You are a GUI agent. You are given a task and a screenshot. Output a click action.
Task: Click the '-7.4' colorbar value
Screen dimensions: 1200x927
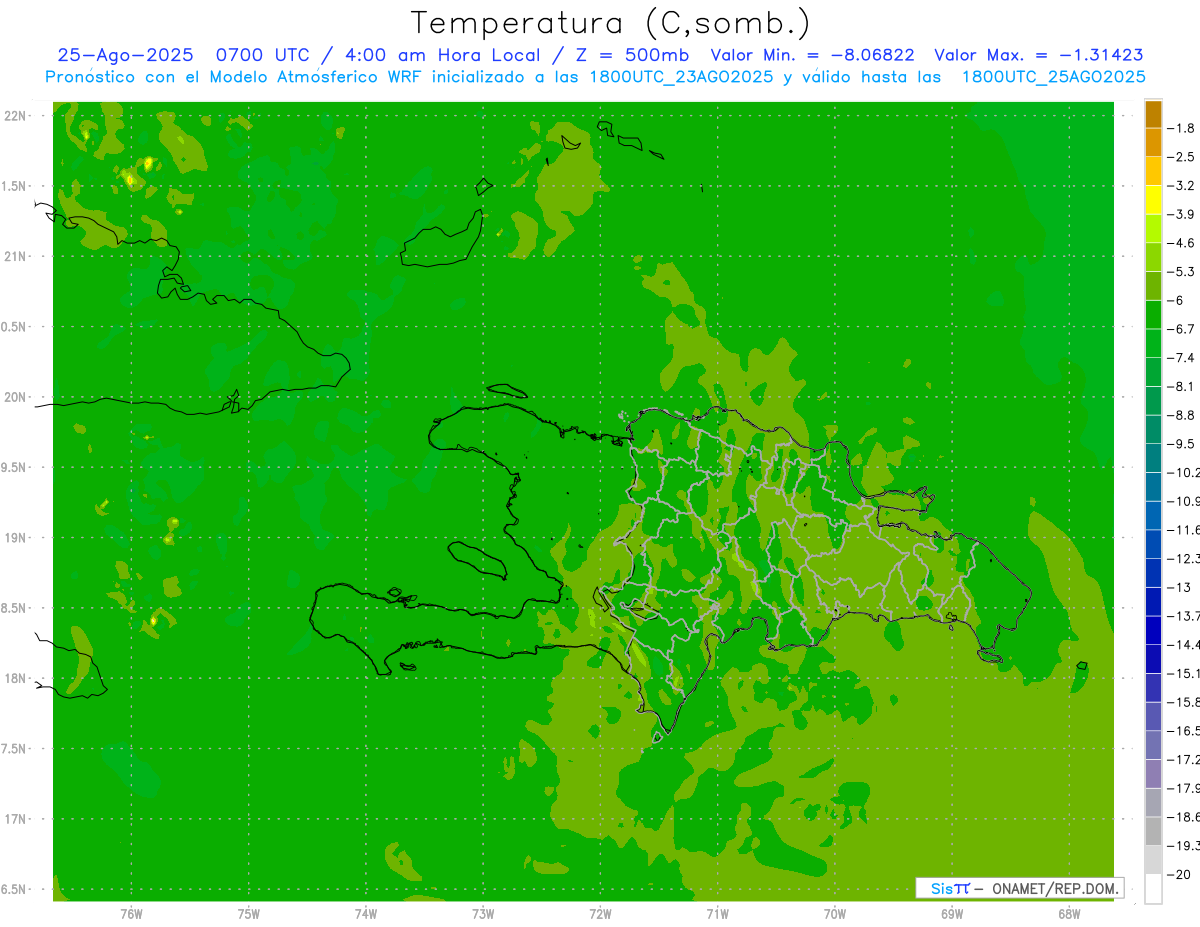(1181, 358)
